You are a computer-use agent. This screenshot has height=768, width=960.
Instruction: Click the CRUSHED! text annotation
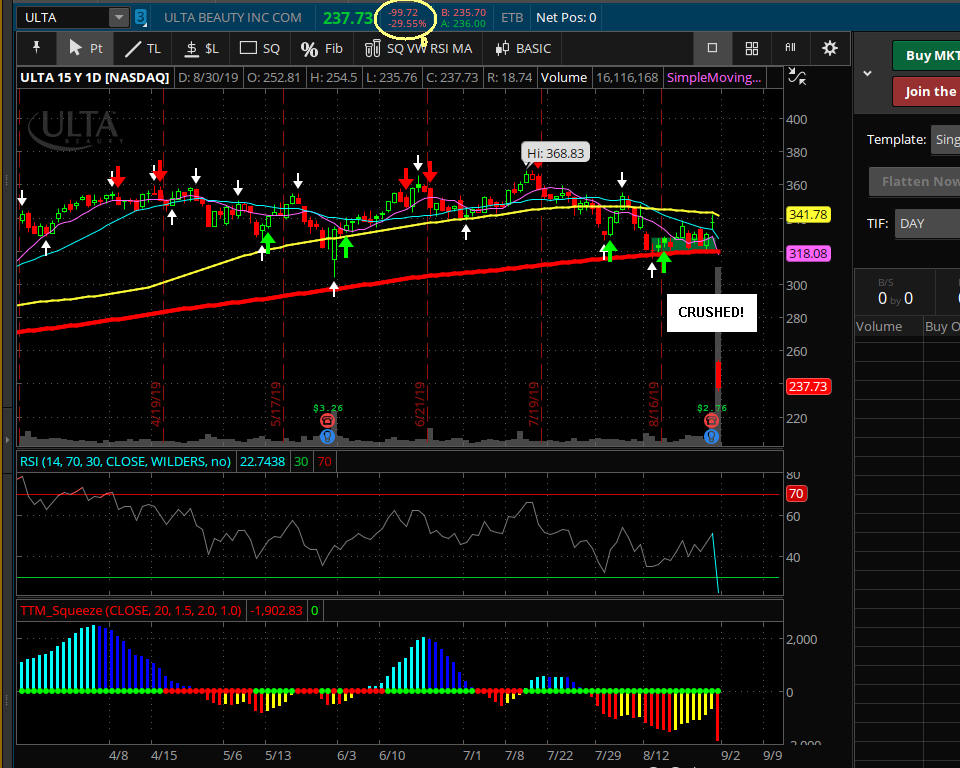pos(711,313)
